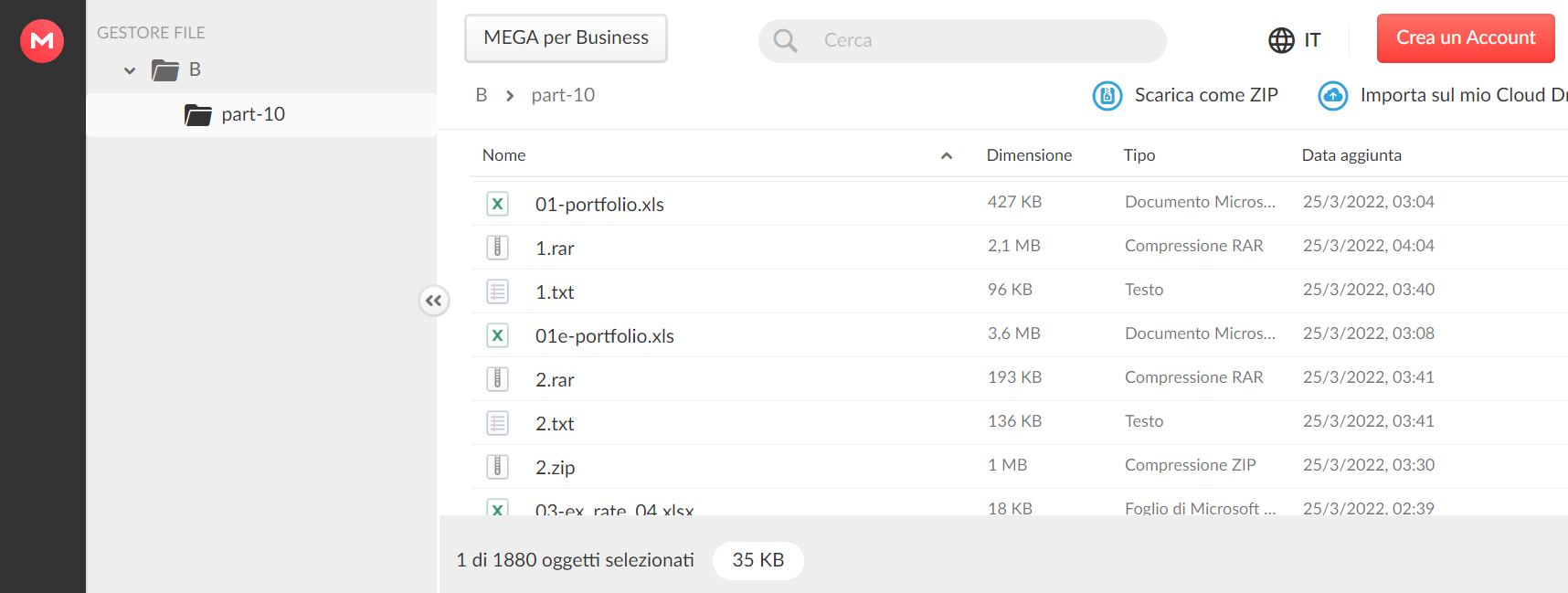This screenshot has height=593, width=1568.
Task: Open MEGA per Business button
Action: point(566,38)
